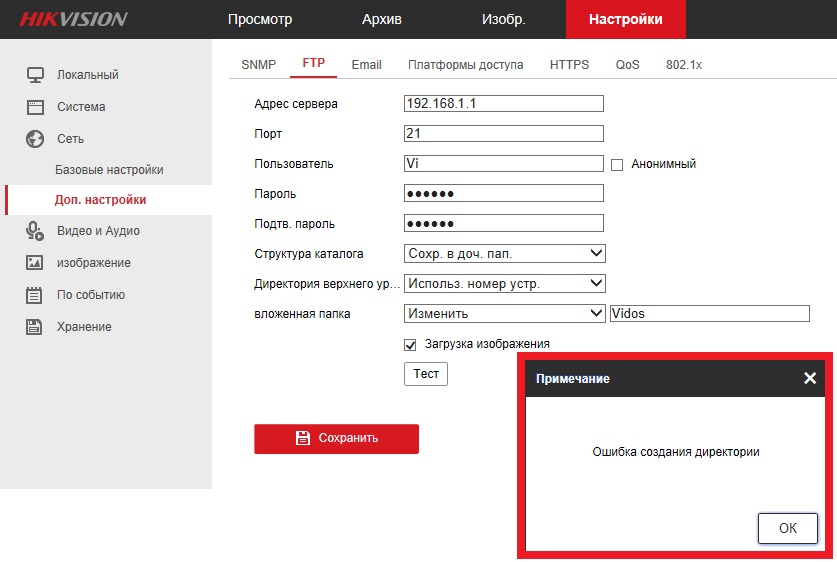Select Базовые настройки in the sidebar

click(109, 170)
